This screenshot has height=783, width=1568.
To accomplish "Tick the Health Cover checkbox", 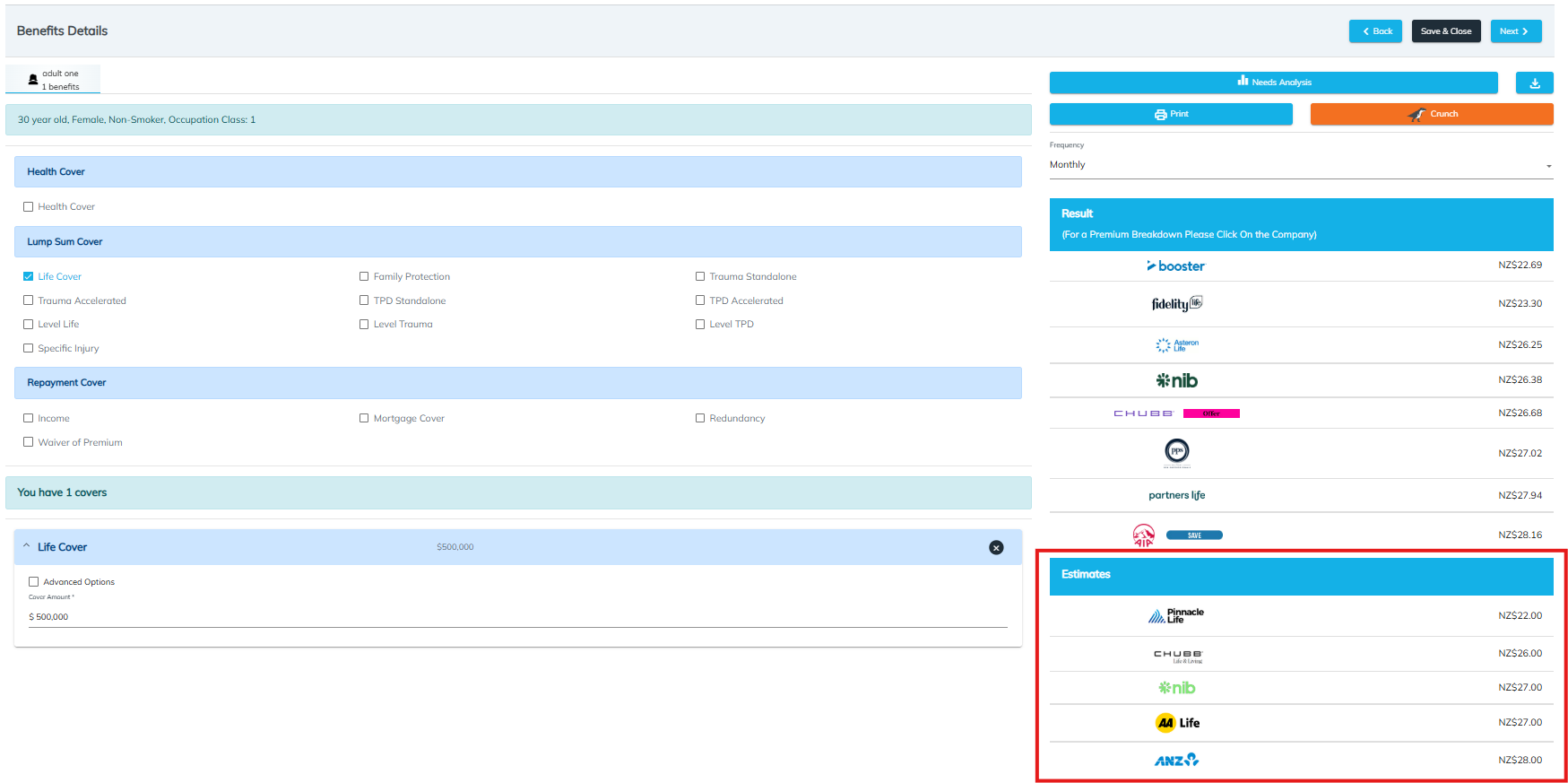I will pyautogui.click(x=29, y=206).
